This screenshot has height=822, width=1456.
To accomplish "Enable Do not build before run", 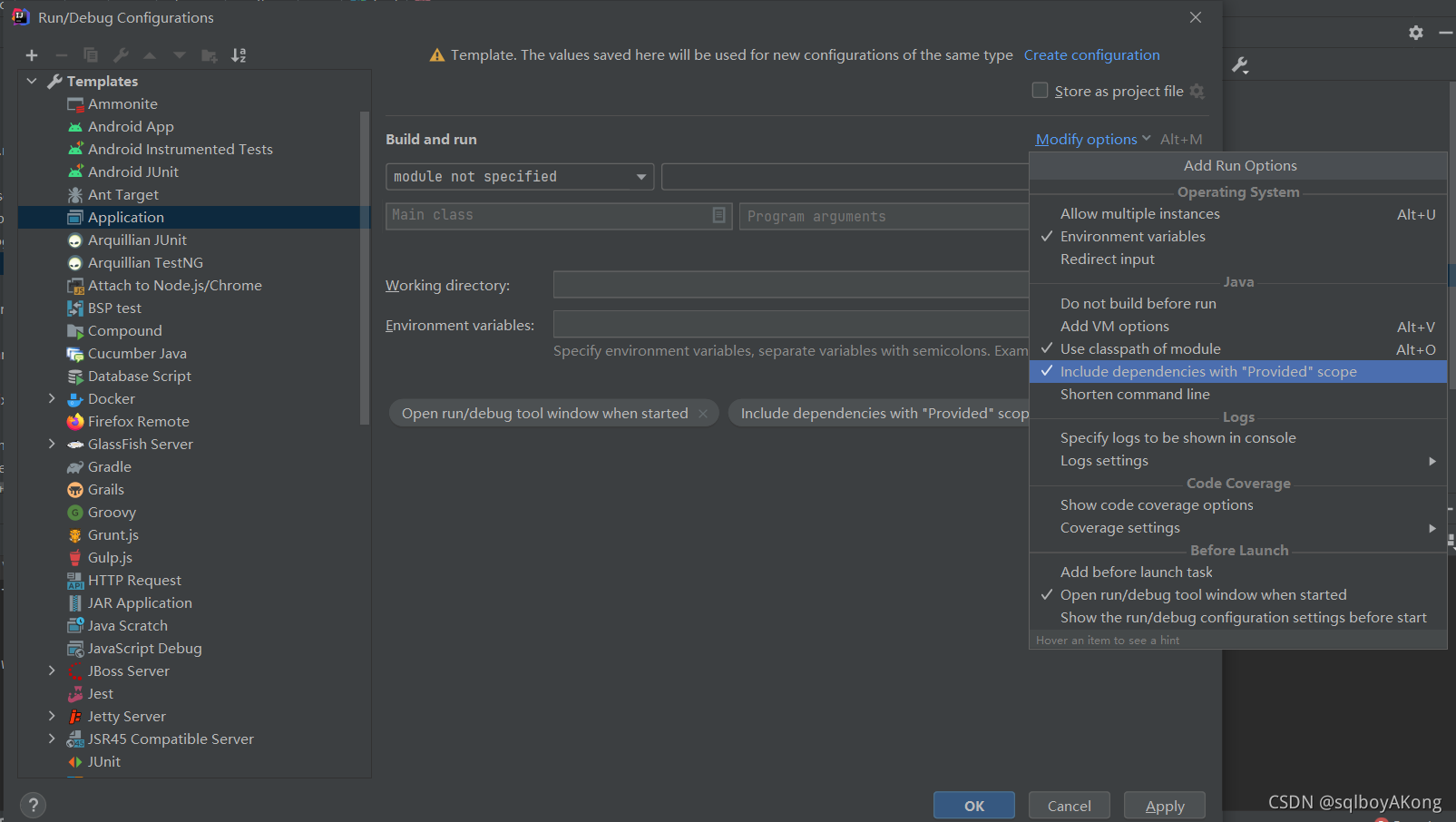I will pyautogui.click(x=1237, y=304).
